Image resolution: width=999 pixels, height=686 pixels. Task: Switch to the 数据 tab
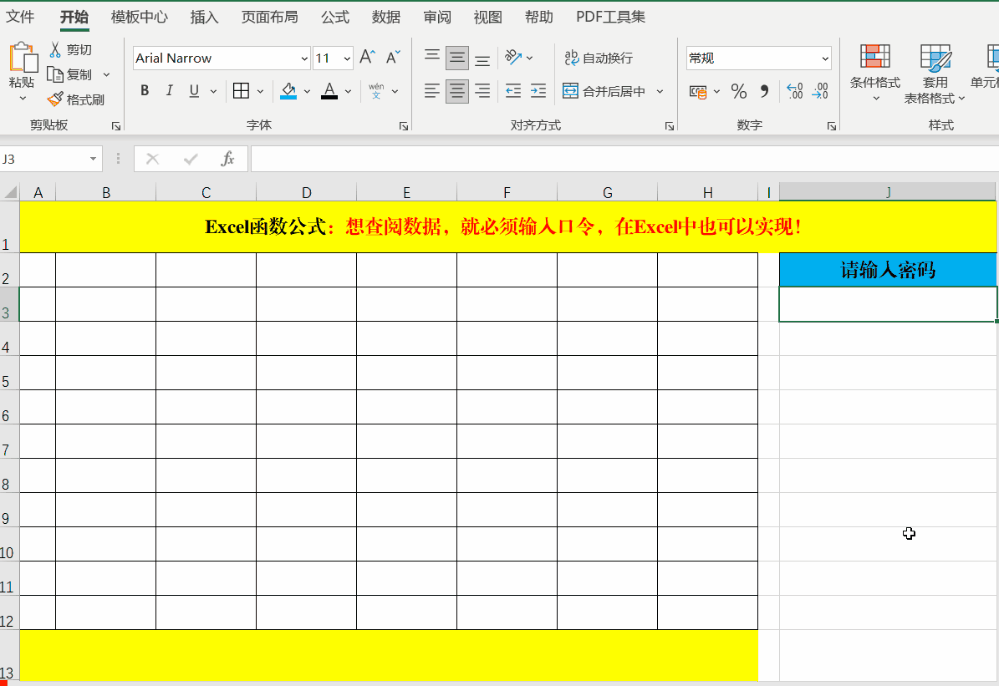click(386, 17)
